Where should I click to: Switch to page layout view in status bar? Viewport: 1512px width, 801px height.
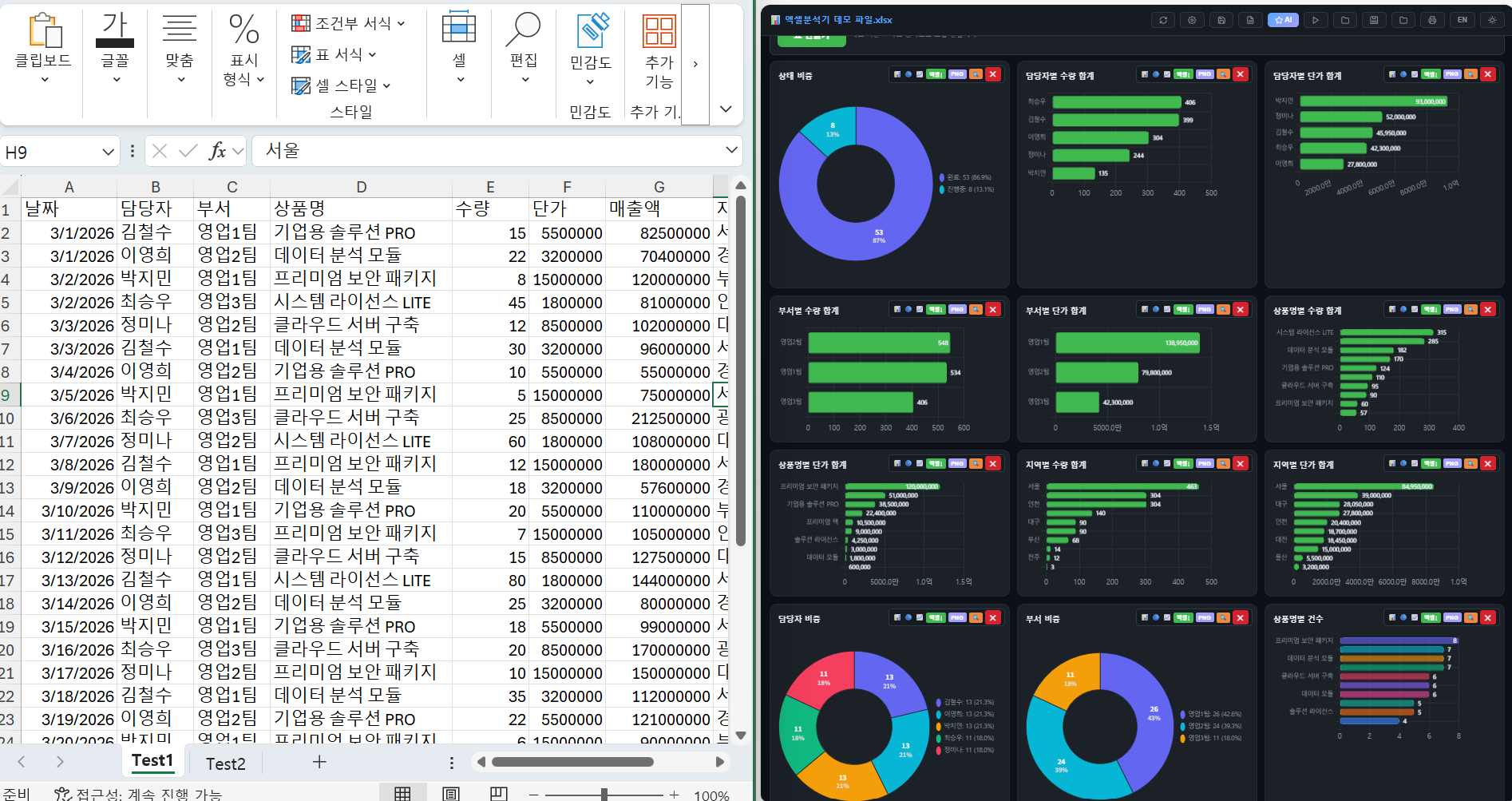click(450, 794)
